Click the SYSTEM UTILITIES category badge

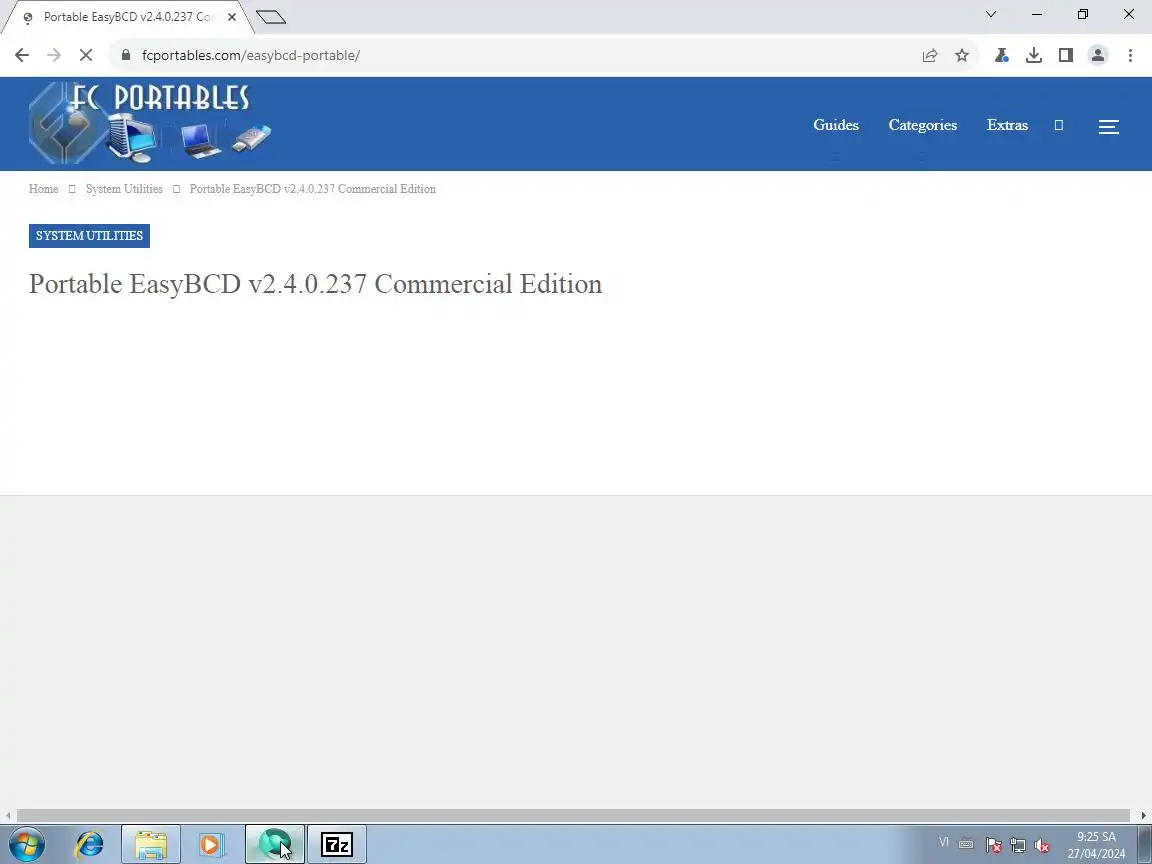pos(90,236)
